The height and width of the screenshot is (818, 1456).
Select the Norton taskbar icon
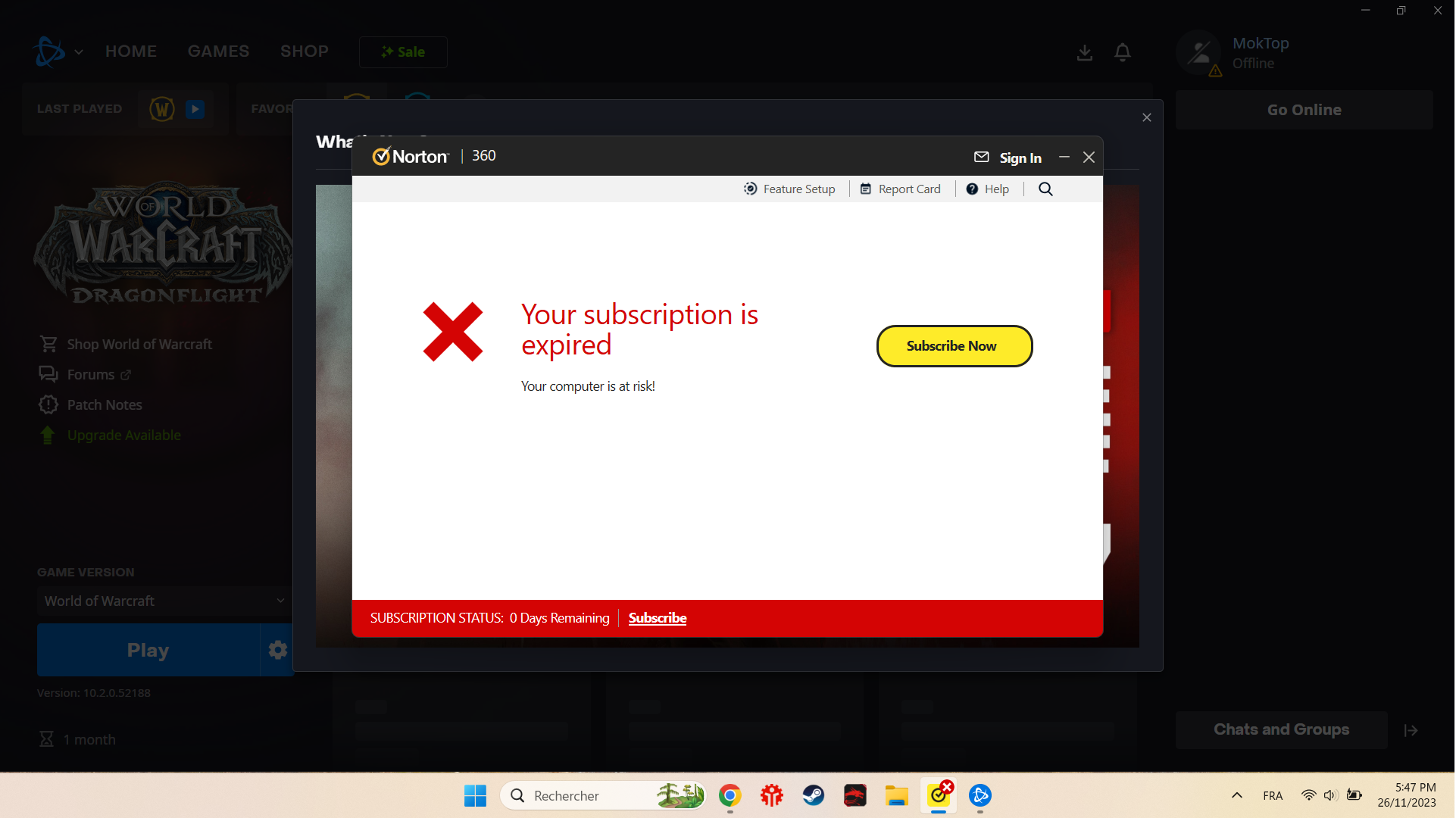click(x=939, y=795)
